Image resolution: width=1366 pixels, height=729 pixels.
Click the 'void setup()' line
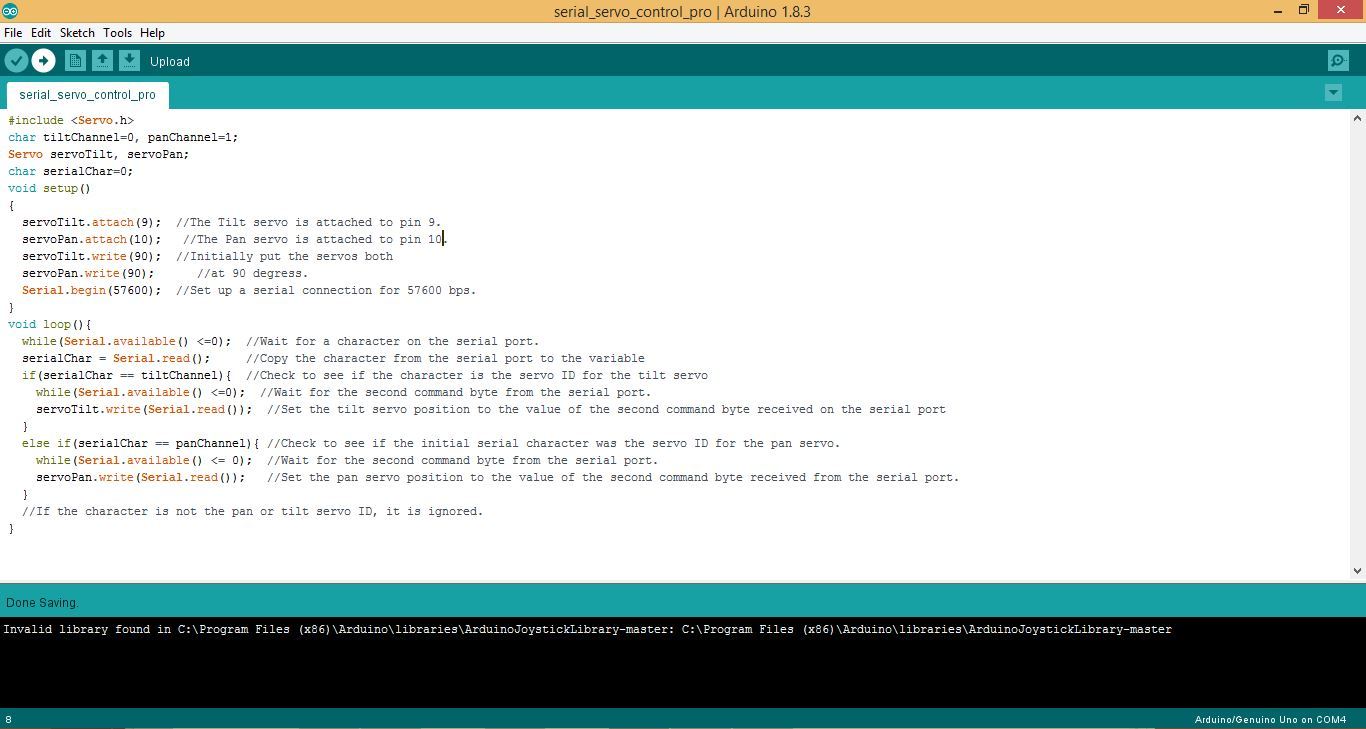[49, 188]
